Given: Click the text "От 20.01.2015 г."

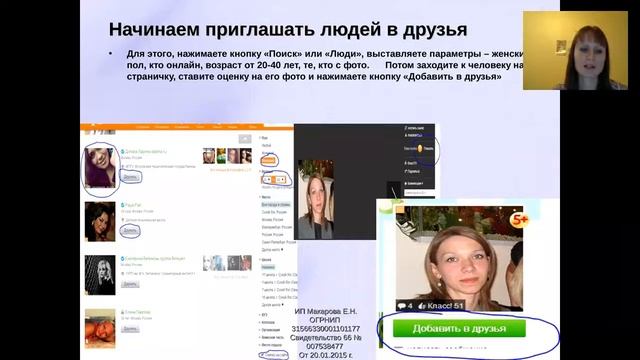Looking at the screenshot, I should 326,355.
